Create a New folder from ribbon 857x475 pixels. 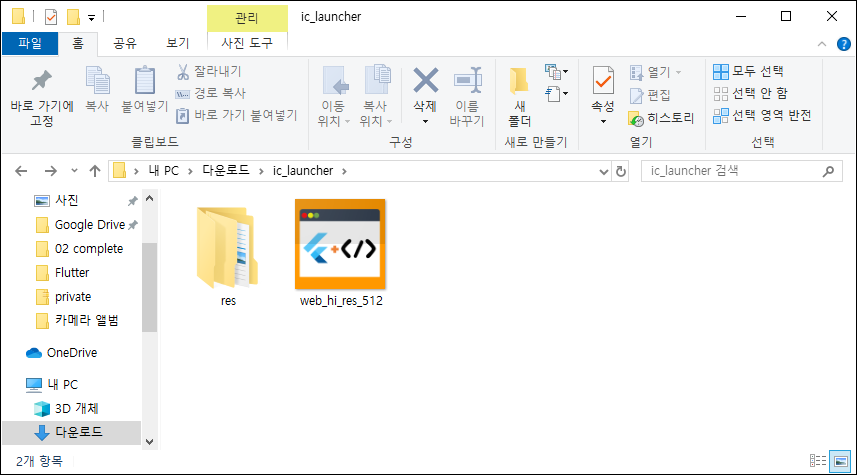click(520, 96)
